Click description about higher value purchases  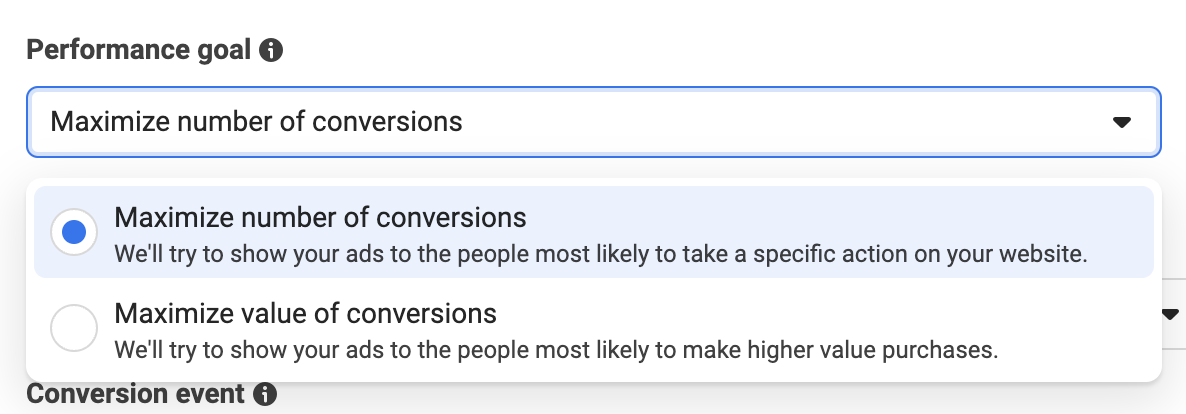(x=556, y=350)
